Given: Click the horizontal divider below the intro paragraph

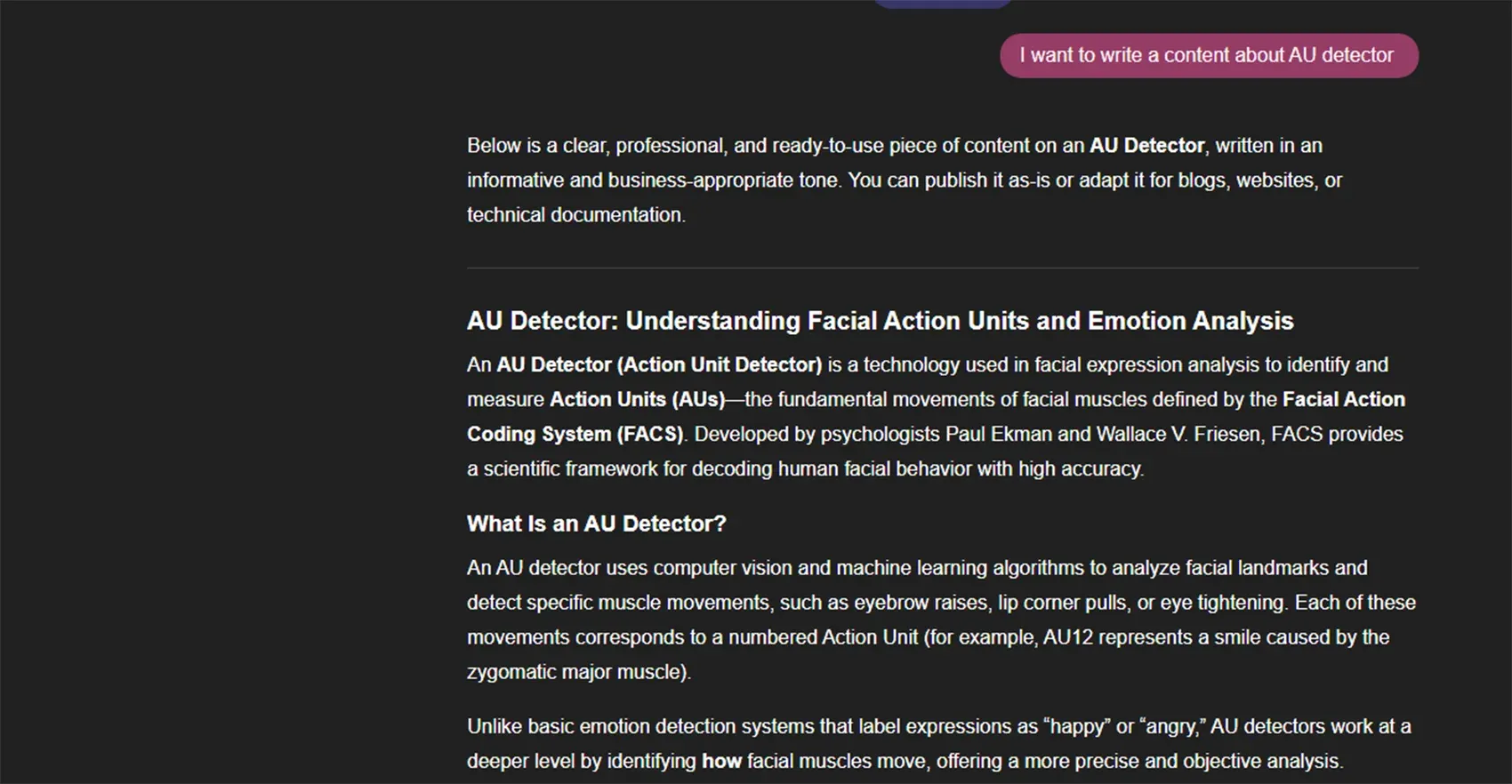Looking at the screenshot, I should click(x=942, y=268).
